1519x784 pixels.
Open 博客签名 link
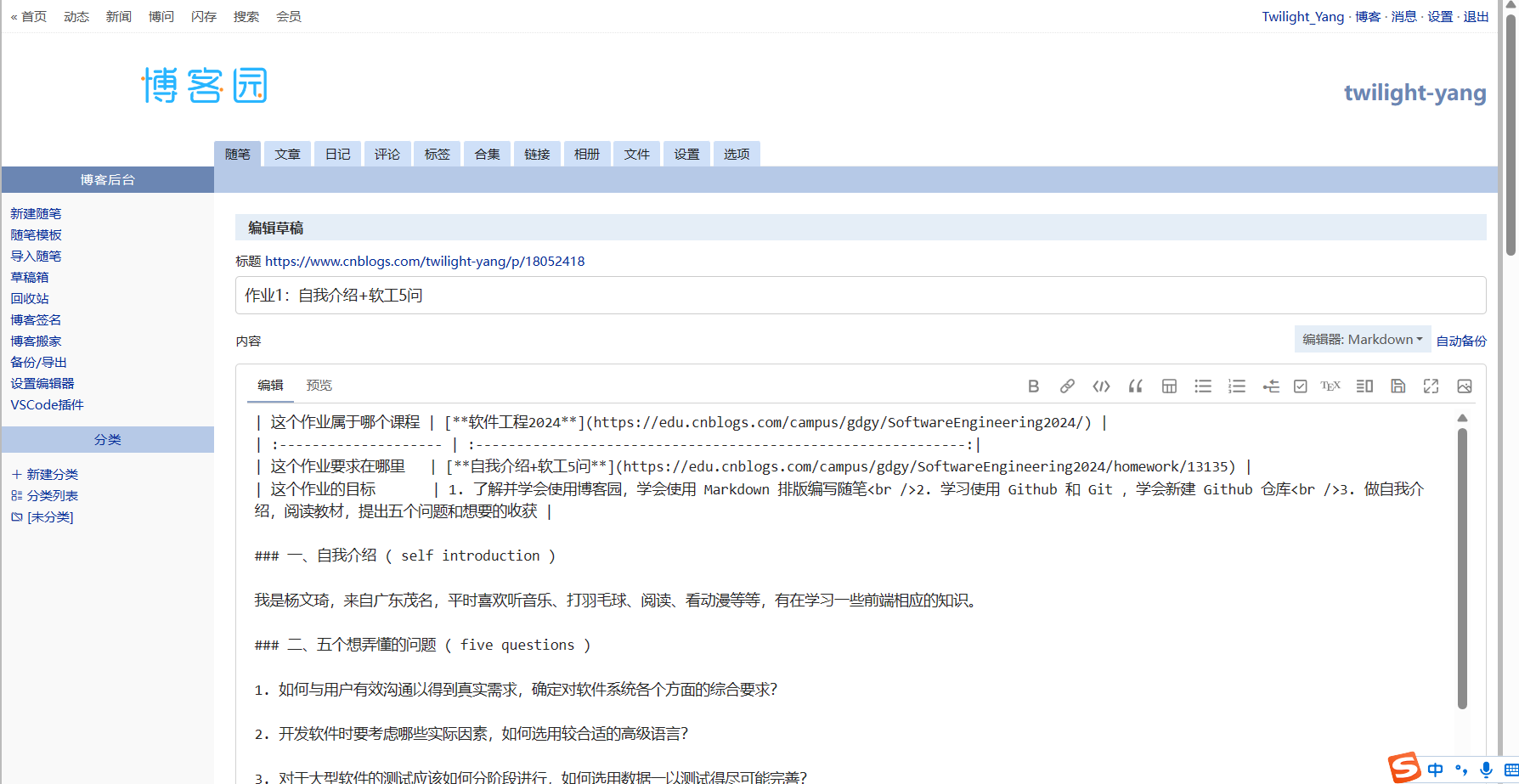[x=36, y=319]
